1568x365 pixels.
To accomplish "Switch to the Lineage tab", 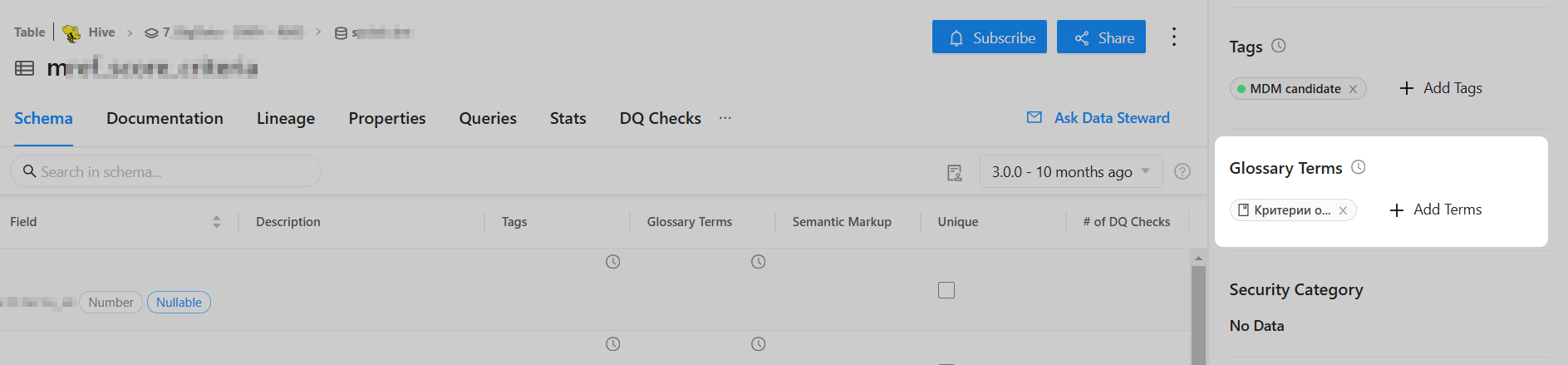I will [286, 118].
